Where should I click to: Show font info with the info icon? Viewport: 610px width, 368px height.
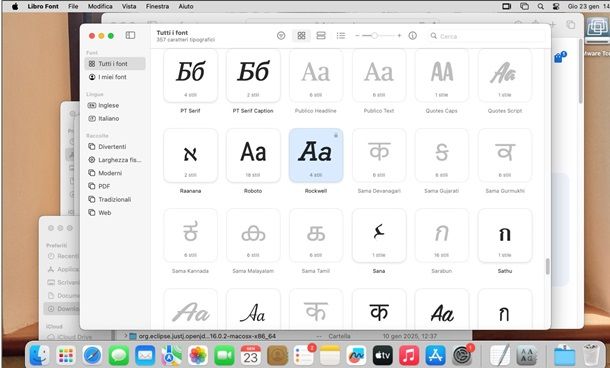tap(412, 36)
